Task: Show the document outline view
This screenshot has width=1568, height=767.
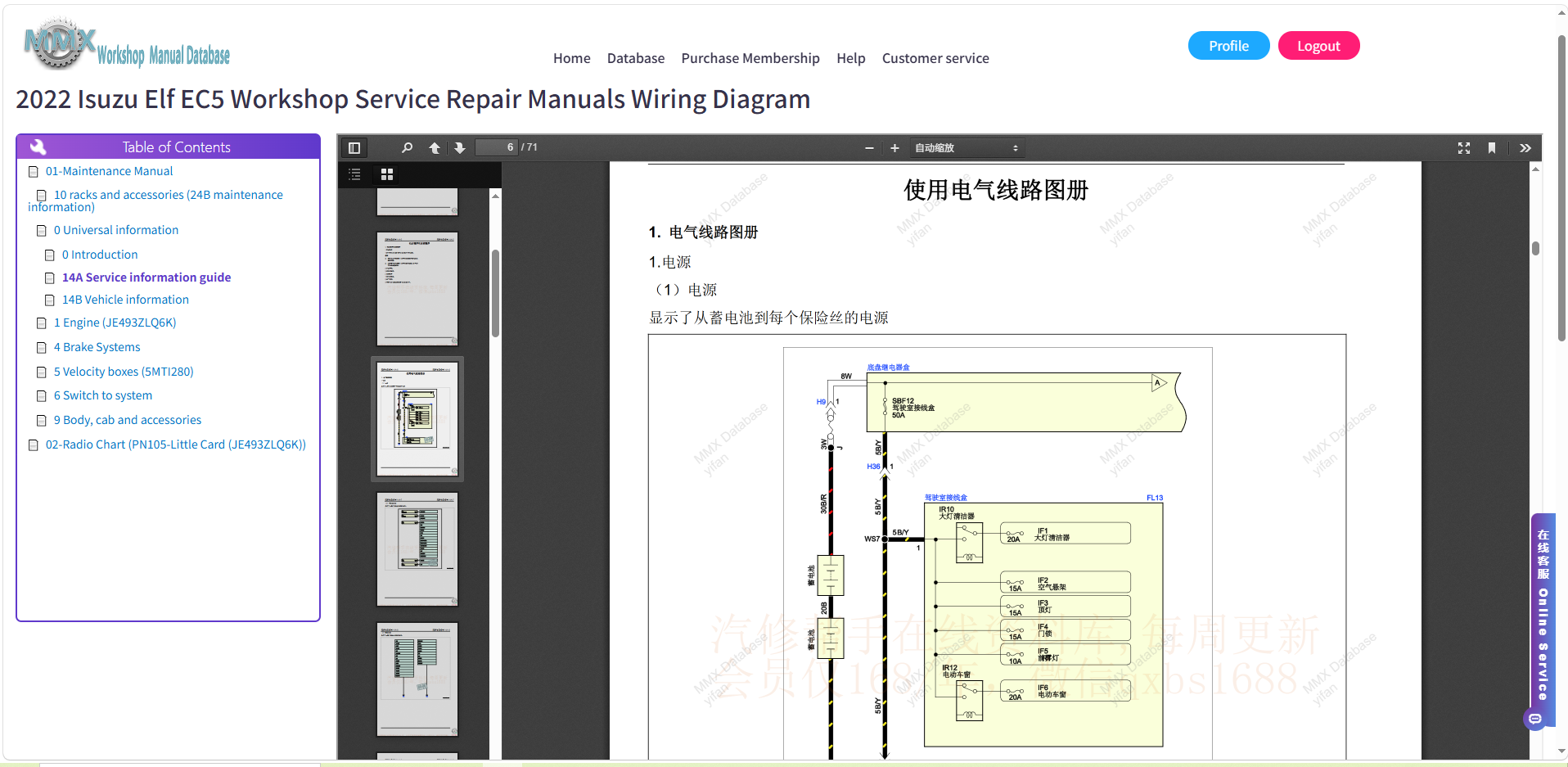Action: (354, 174)
